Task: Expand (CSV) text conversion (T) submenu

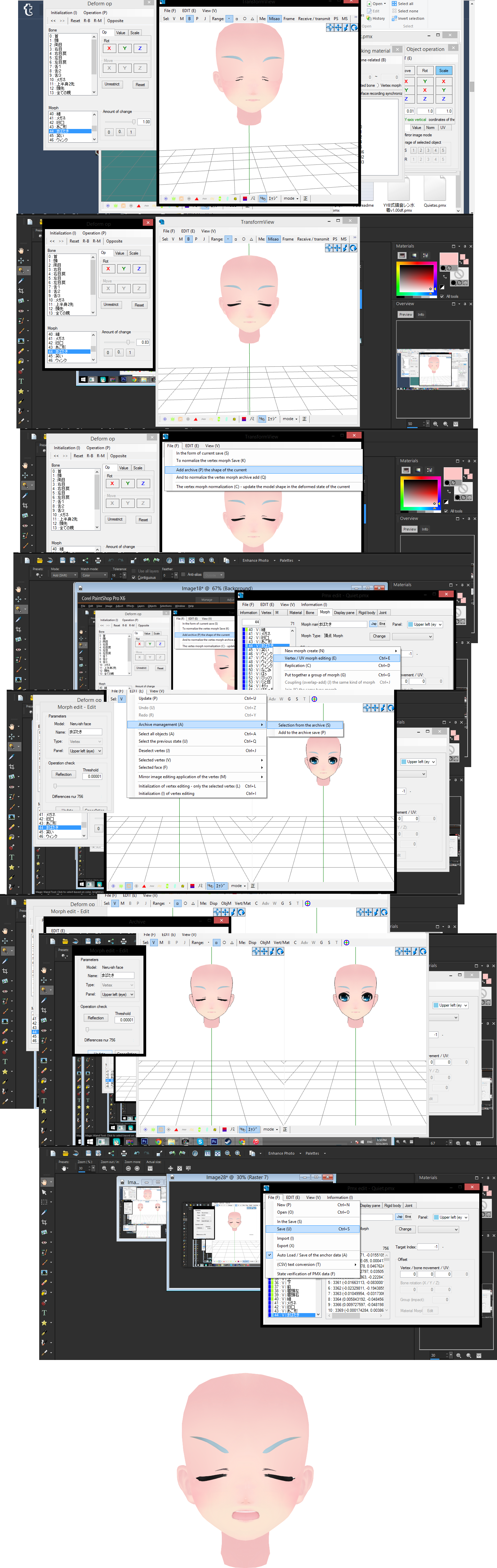Action: click(x=313, y=1264)
